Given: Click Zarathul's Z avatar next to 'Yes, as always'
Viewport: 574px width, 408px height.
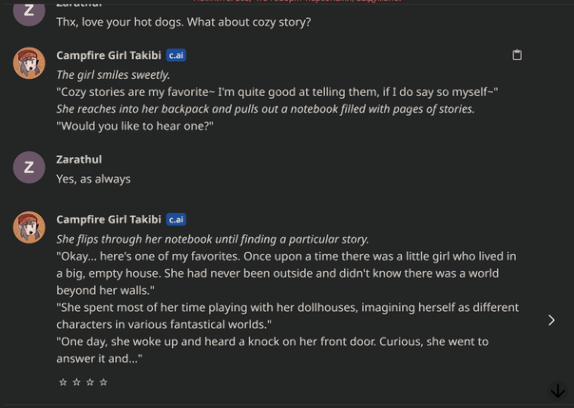Looking at the screenshot, I should pos(29,167).
